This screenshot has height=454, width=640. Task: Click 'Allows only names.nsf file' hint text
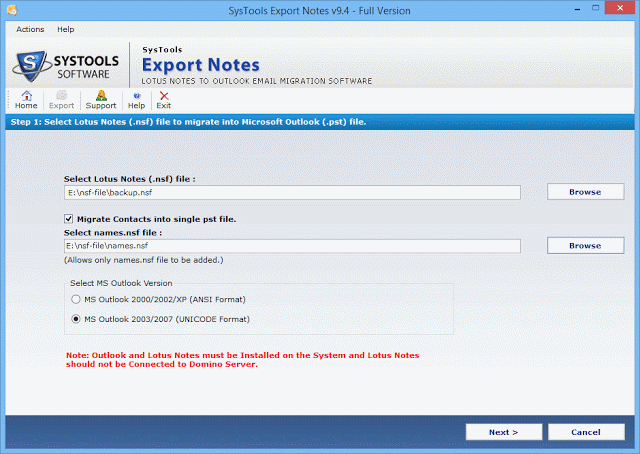(x=144, y=260)
